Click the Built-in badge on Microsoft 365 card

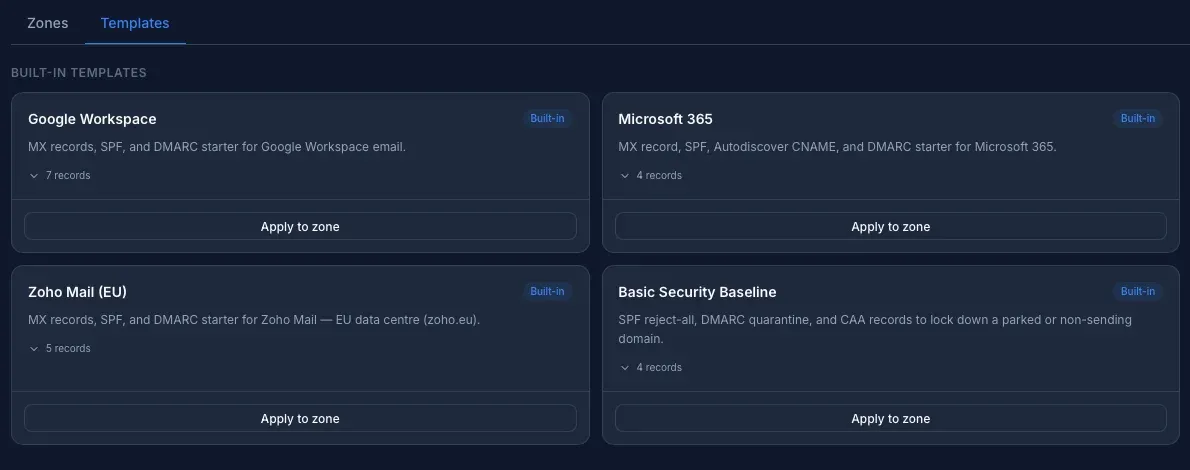tap(1138, 118)
